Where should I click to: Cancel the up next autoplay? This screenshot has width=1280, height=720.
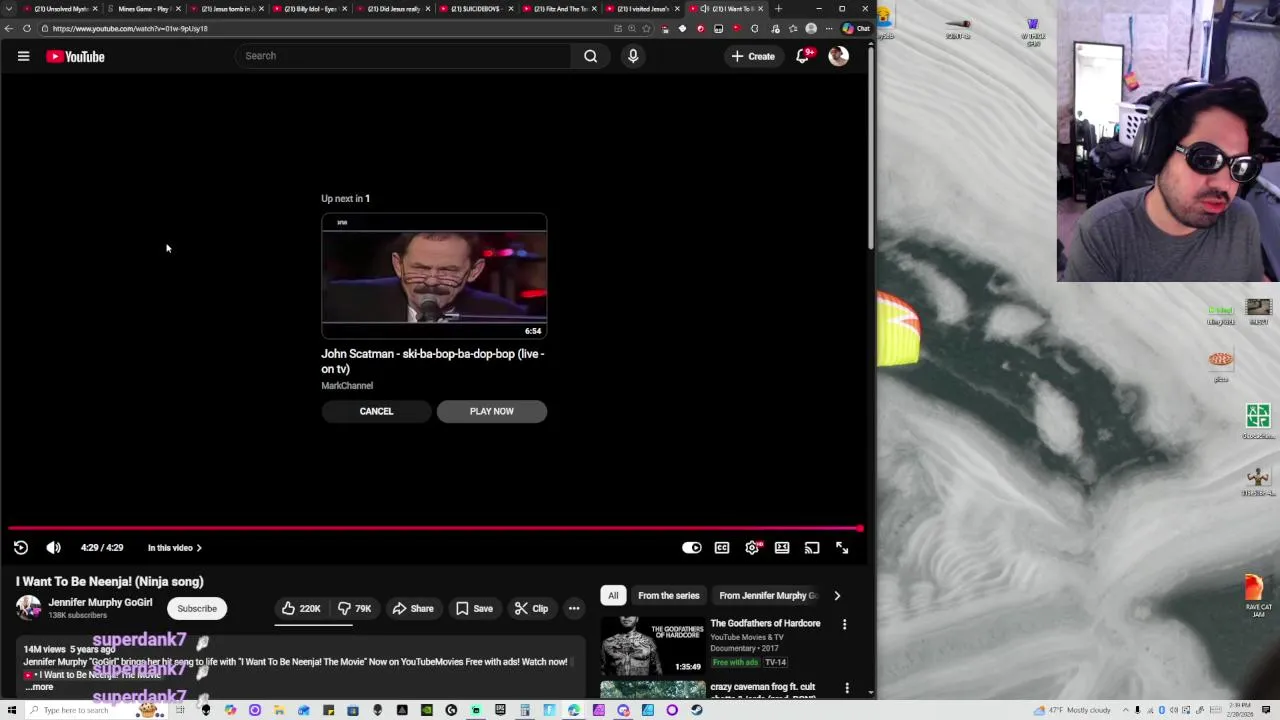(x=376, y=411)
